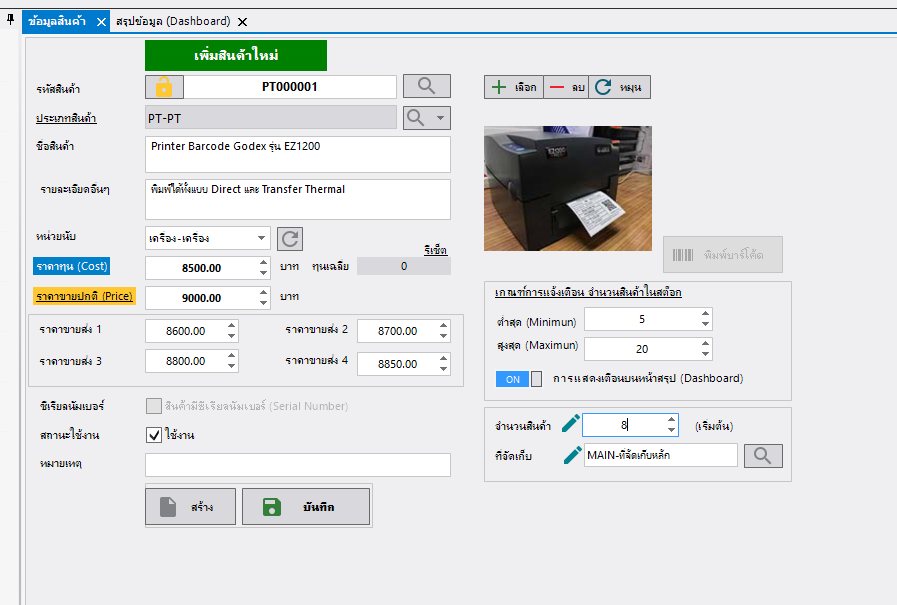This screenshot has height=605, width=897.
Task: Increase the product quantity with up arrow
Action: [671, 420]
